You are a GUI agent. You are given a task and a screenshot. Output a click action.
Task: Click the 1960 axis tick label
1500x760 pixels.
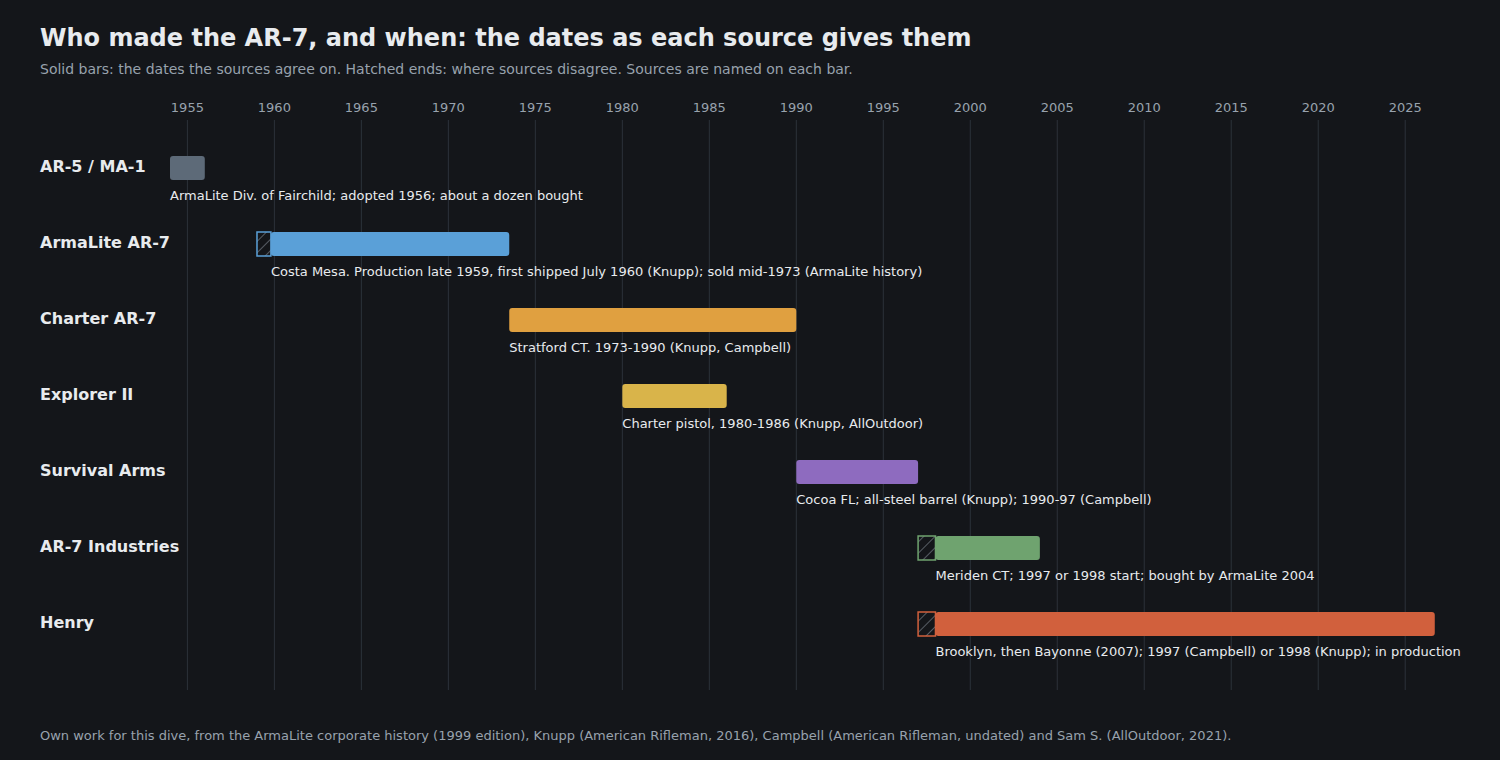click(x=274, y=108)
